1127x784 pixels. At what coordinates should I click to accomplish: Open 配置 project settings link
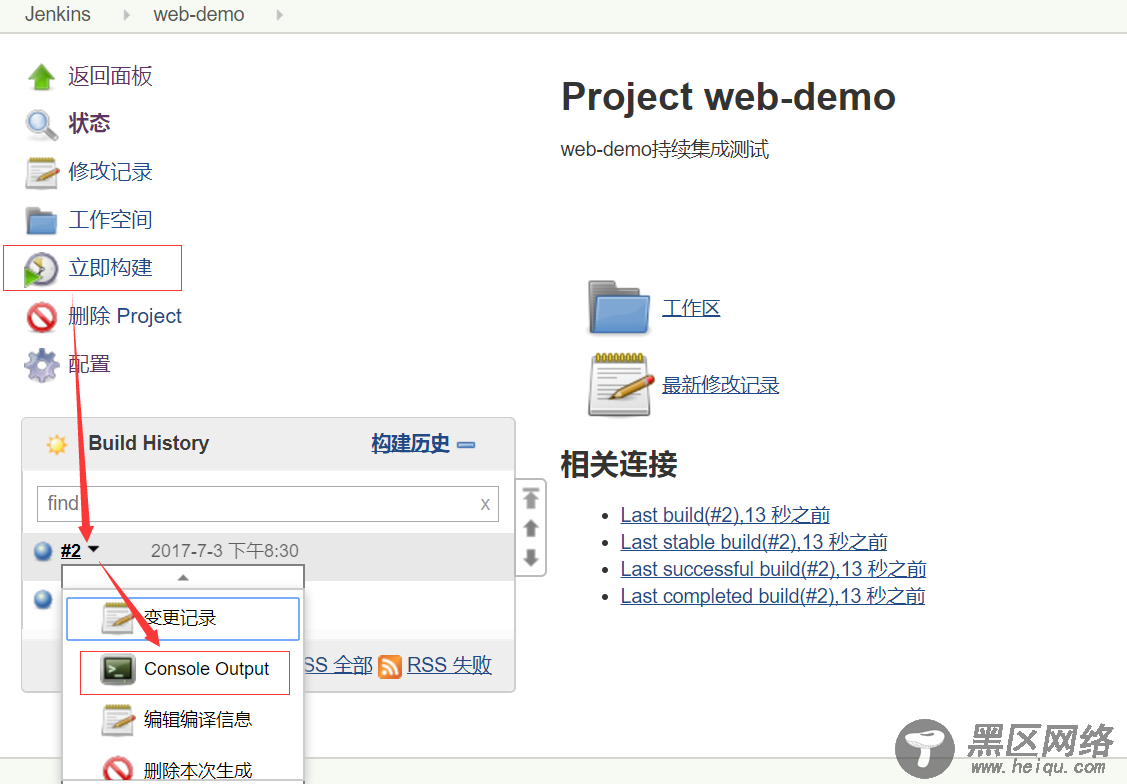89,364
